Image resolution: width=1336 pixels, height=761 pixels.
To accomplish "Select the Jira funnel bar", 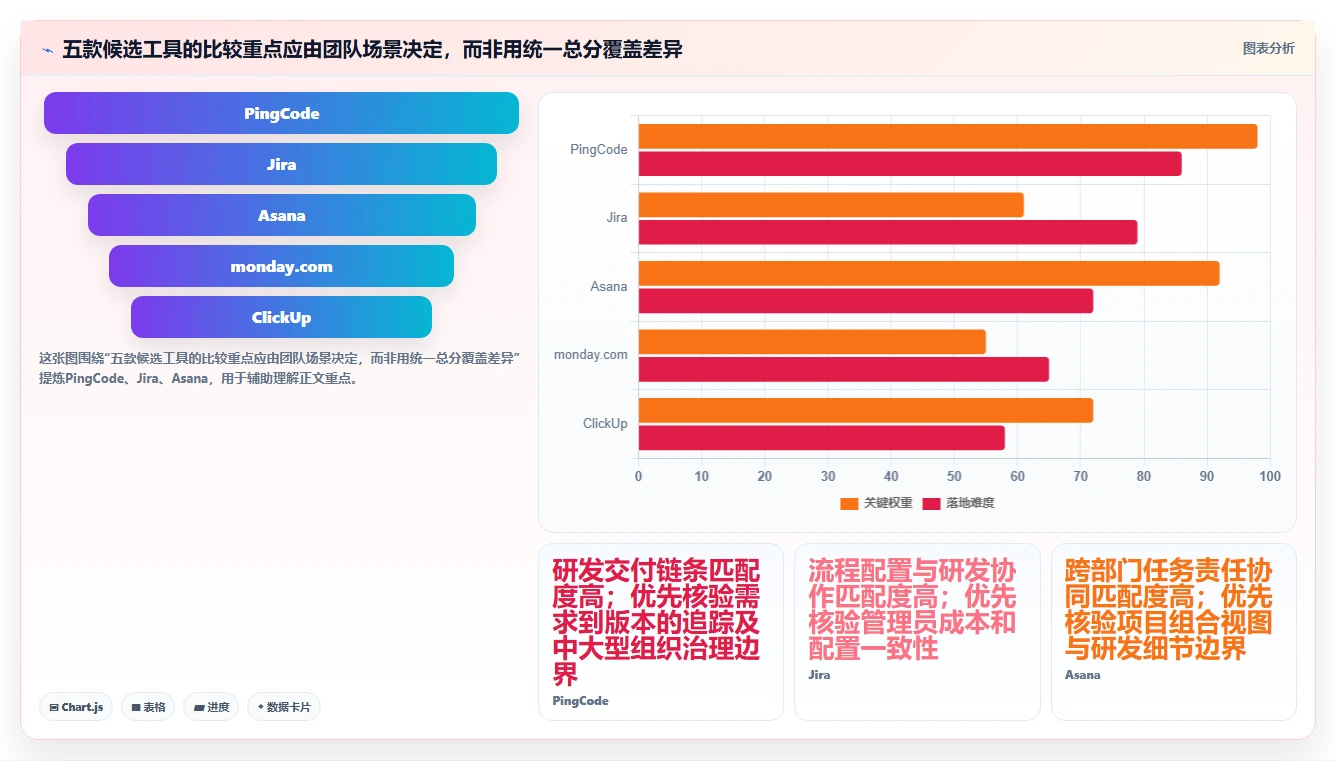I will pyautogui.click(x=281, y=164).
